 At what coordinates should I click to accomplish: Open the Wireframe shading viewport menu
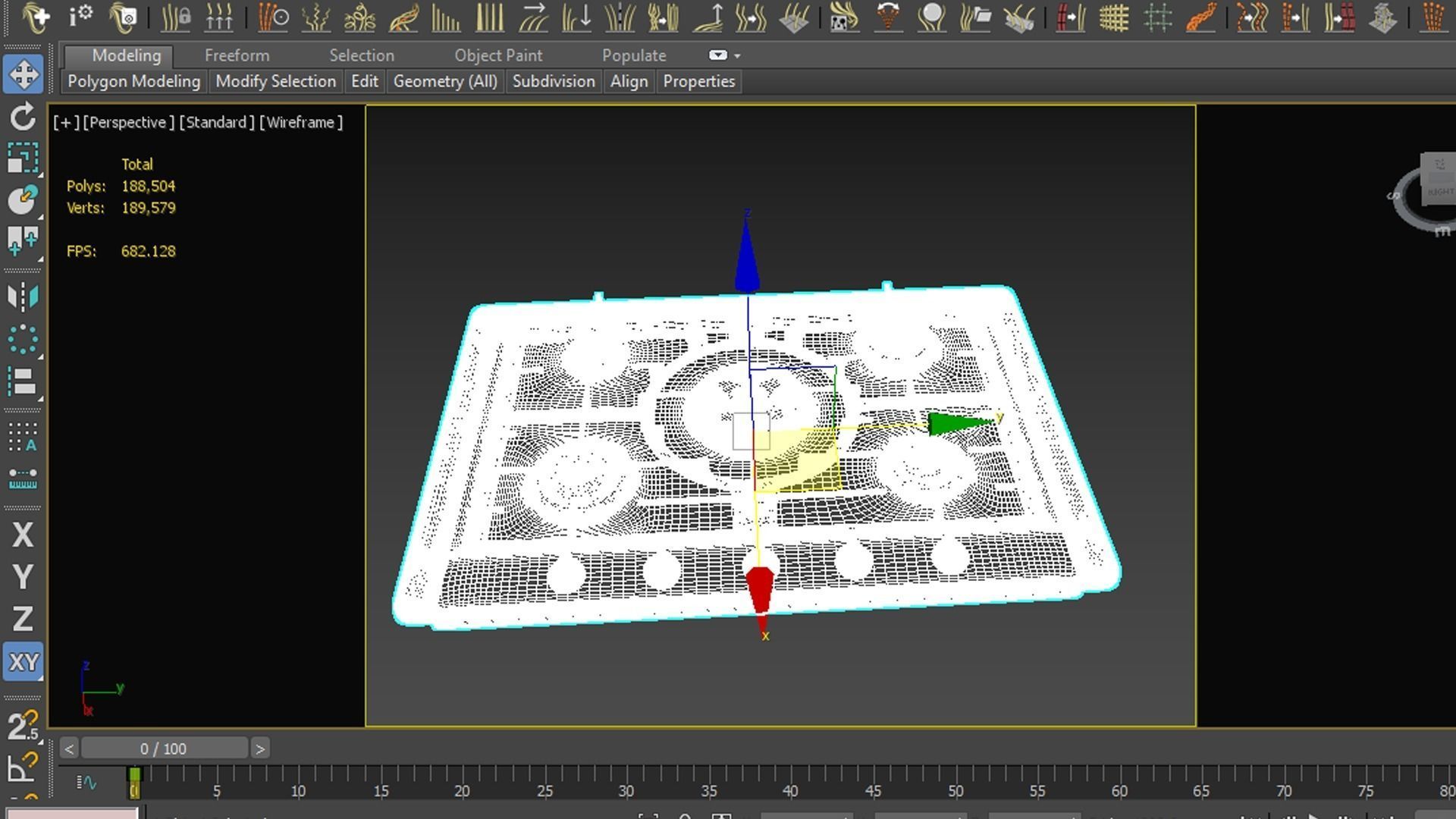301,122
